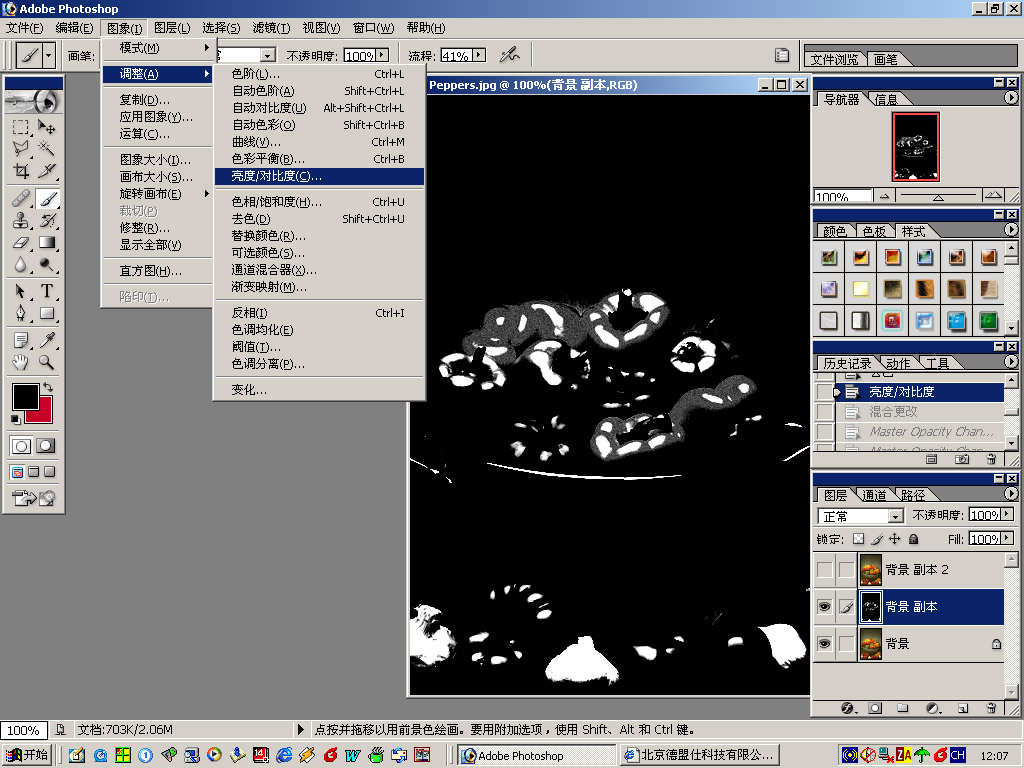Hide the 背景 layer eye
This screenshot has height=768, width=1024.
tap(824, 644)
